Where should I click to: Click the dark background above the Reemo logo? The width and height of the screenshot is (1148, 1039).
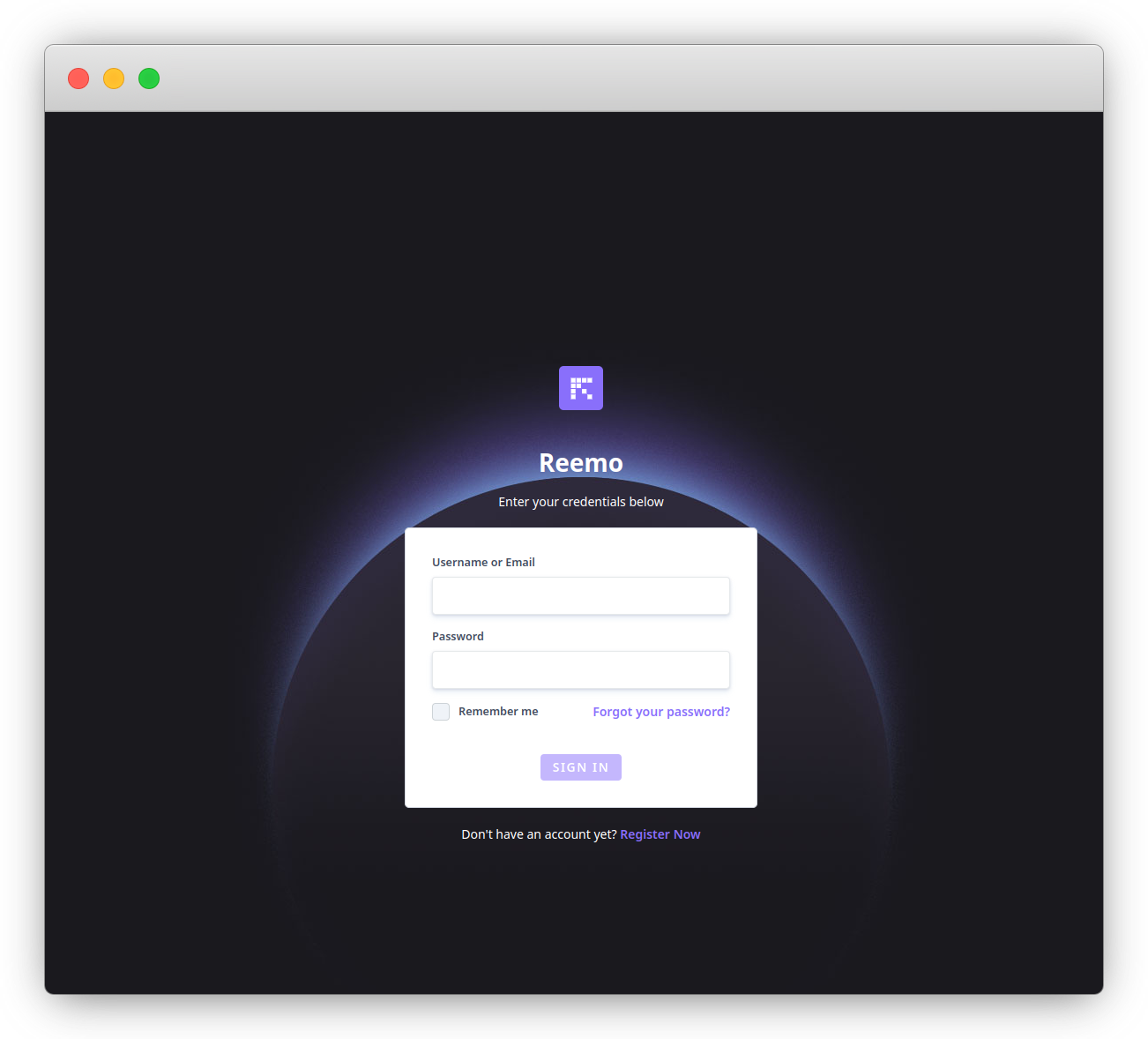(580, 247)
